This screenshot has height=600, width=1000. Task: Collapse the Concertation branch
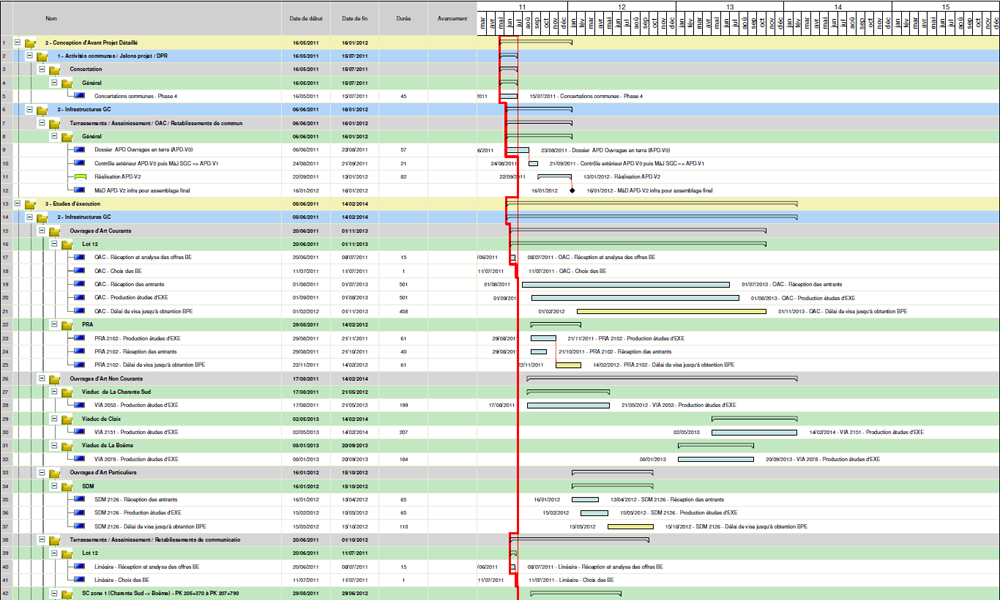41,69
